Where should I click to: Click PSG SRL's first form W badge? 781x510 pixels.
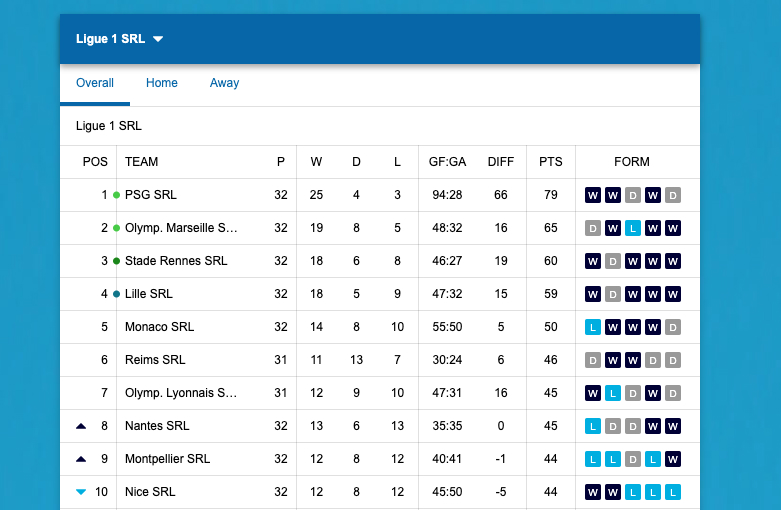click(593, 195)
